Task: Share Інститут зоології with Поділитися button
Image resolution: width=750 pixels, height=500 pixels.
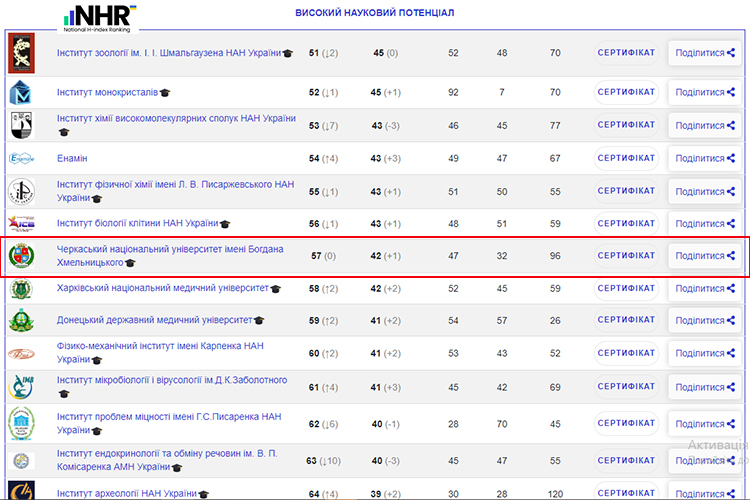Action: tap(705, 53)
